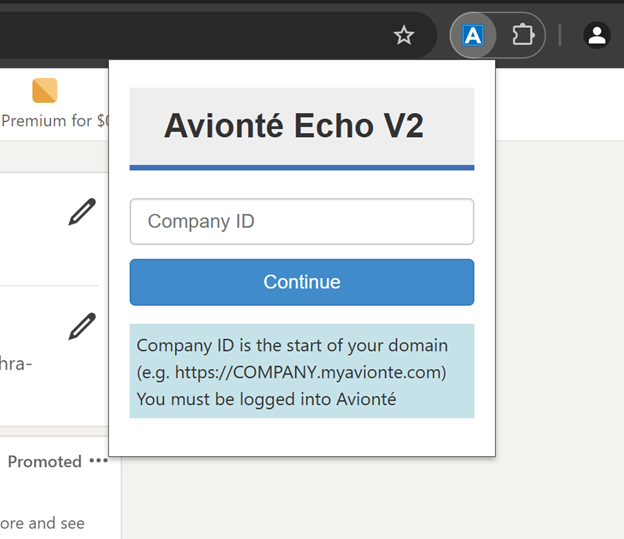Image resolution: width=624 pixels, height=539 pixels.
Task: Bookmark this page with the star icon
Action: (404, 36)
